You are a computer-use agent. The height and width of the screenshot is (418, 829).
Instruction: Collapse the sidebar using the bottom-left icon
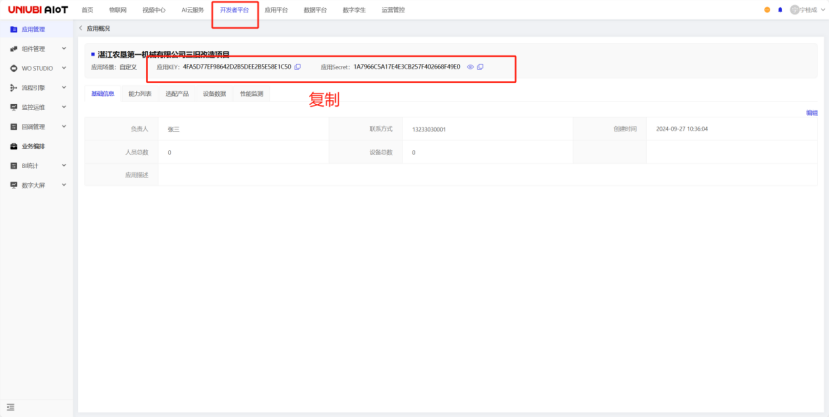11,406
